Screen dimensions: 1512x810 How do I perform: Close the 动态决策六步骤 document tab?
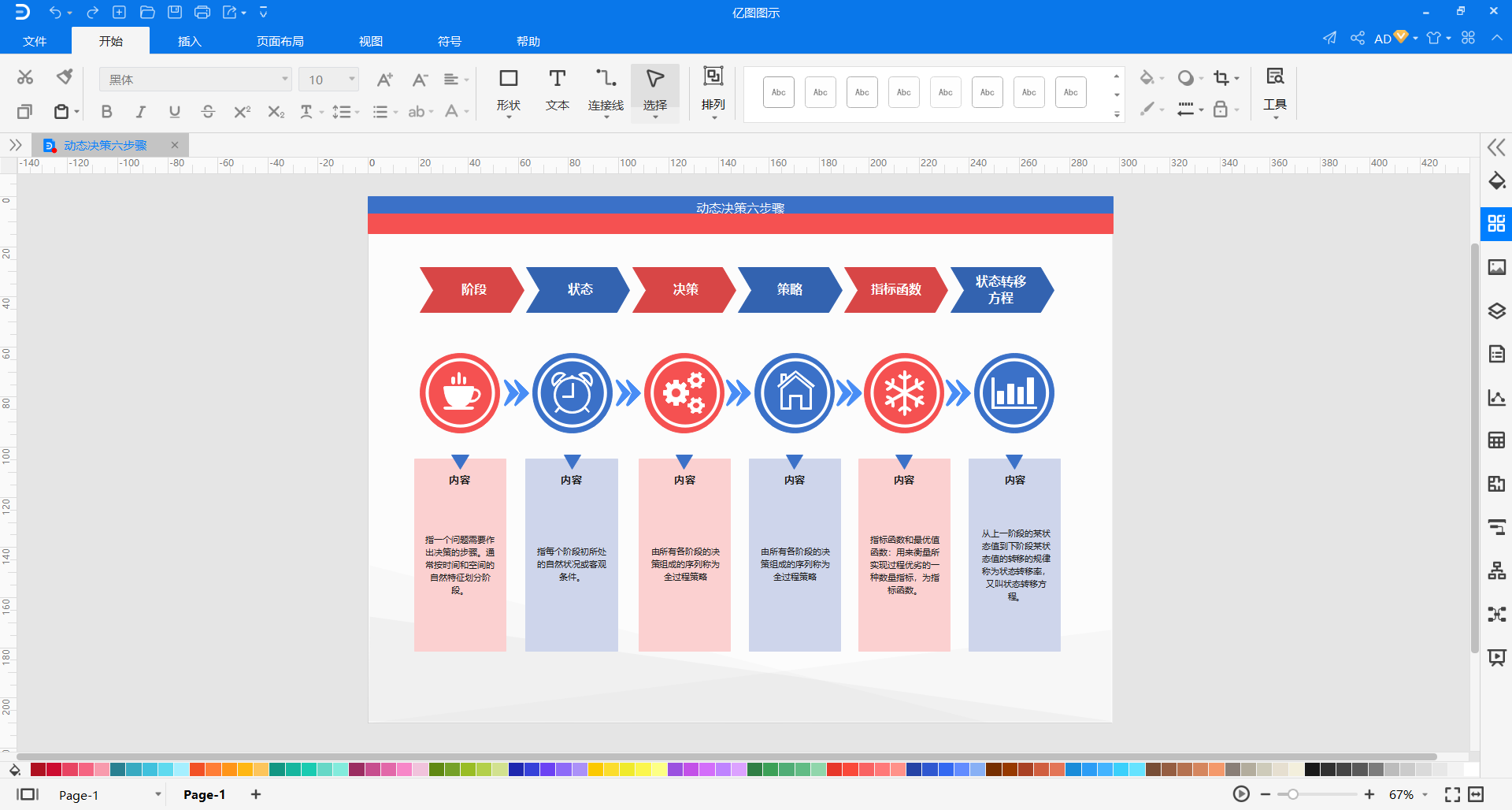pos(175,145)
